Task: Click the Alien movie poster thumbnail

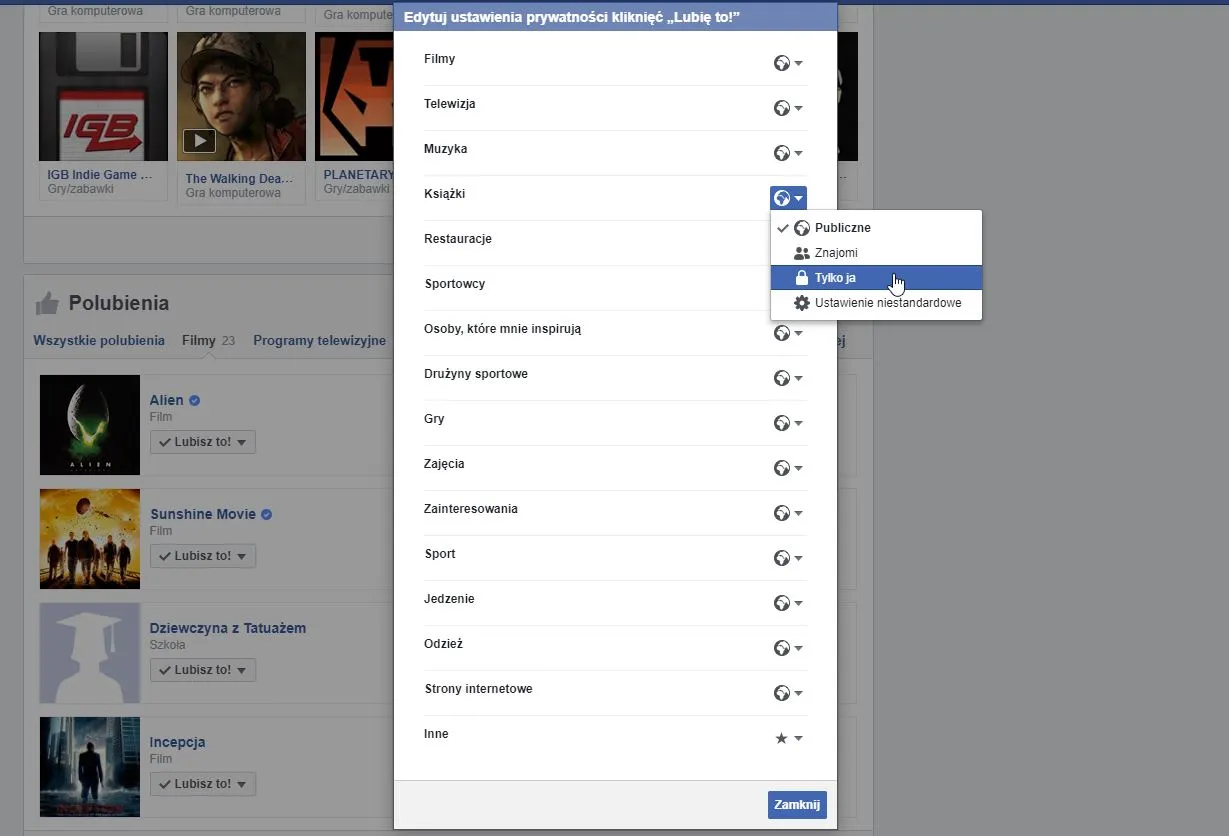Action: (x=89, y=424)
